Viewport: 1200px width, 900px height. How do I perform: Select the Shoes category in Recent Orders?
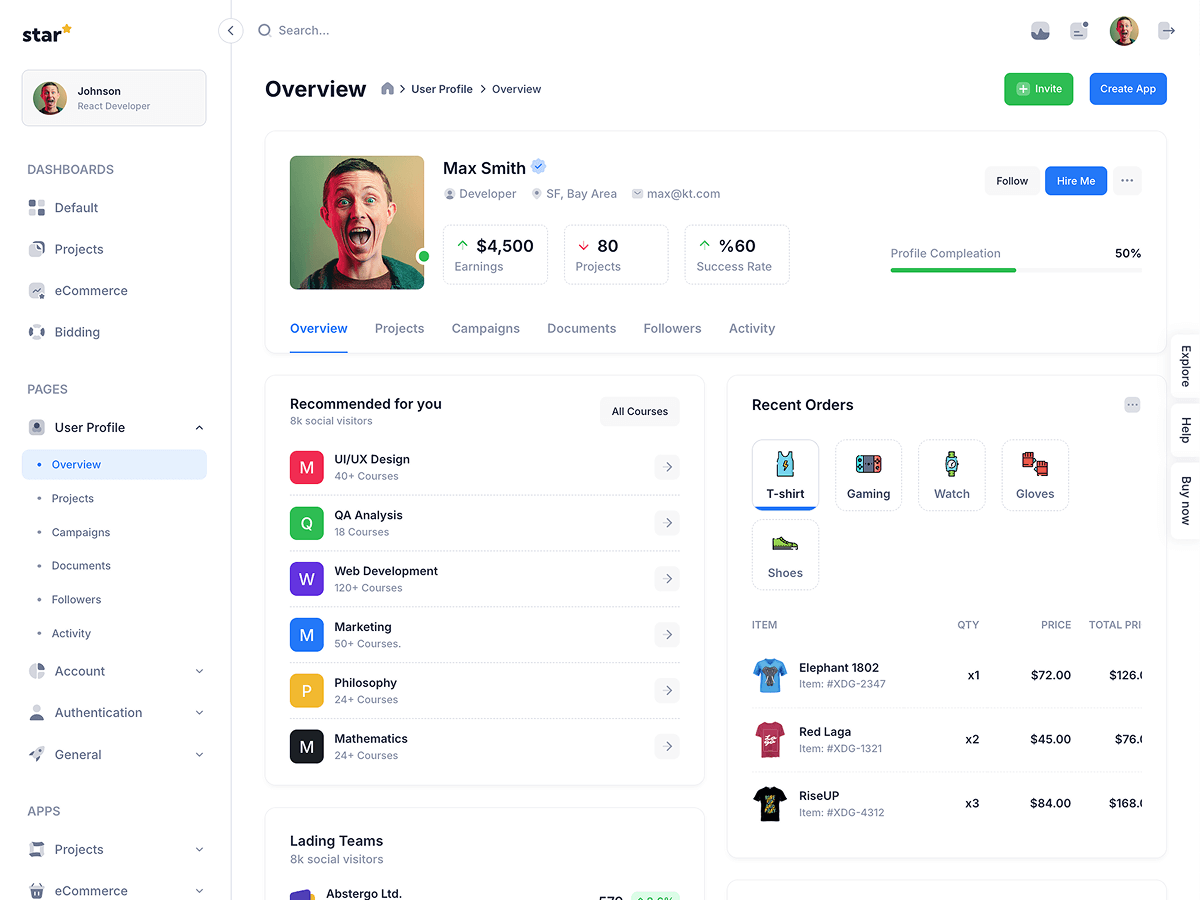tap(785, 554)
